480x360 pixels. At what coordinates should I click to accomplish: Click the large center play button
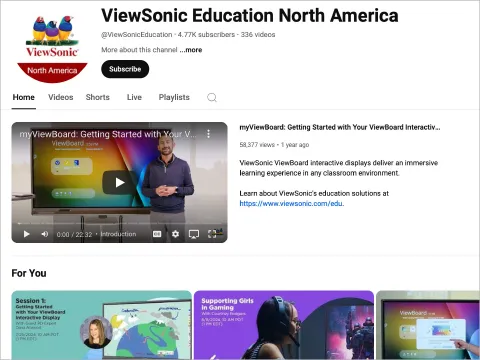click(x=119, y=182)
